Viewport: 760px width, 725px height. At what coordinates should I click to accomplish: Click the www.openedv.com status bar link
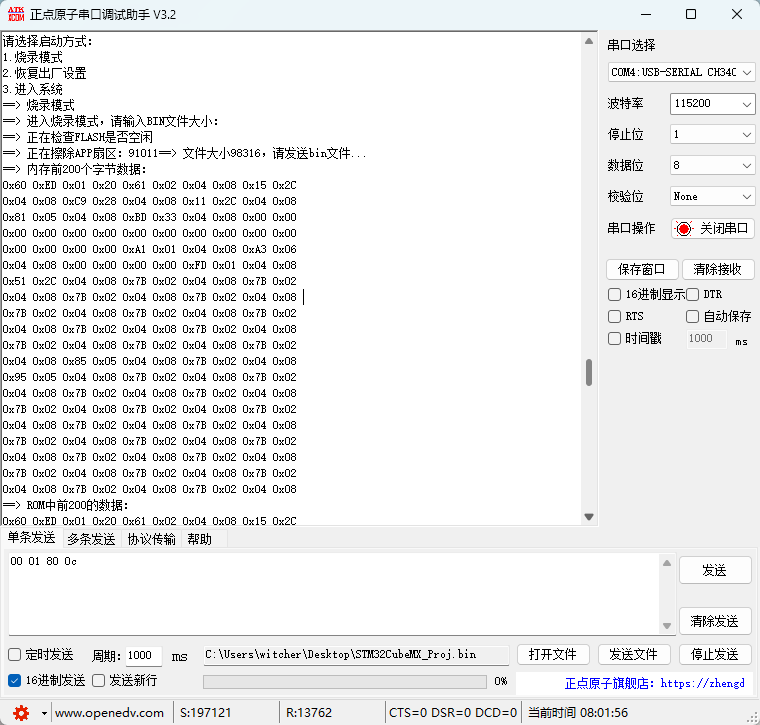(109, 713)
